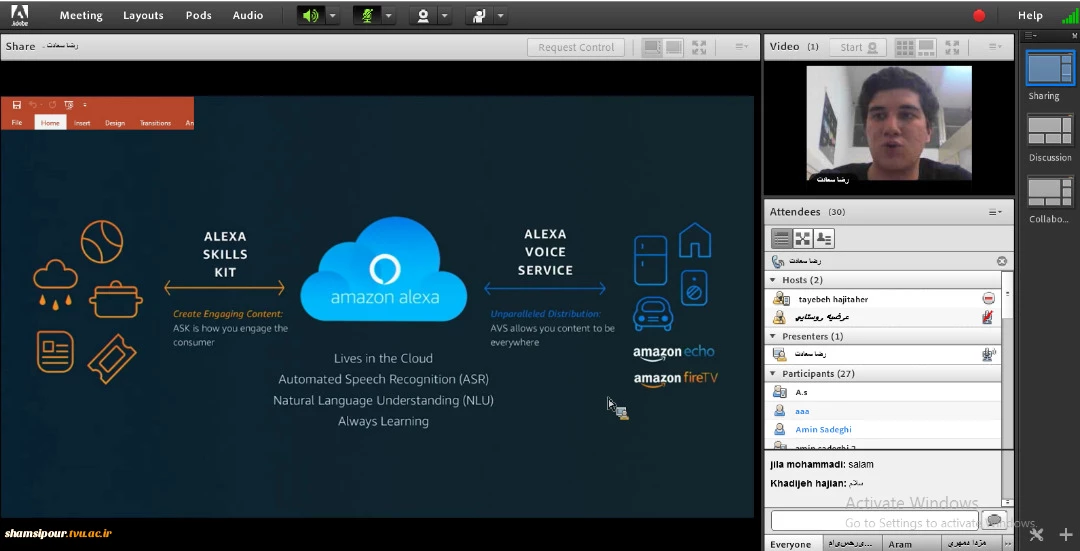Click chat message from Khadijeh hajian
This screenshot has width=1080, height=551.
(x=816, y=484)
